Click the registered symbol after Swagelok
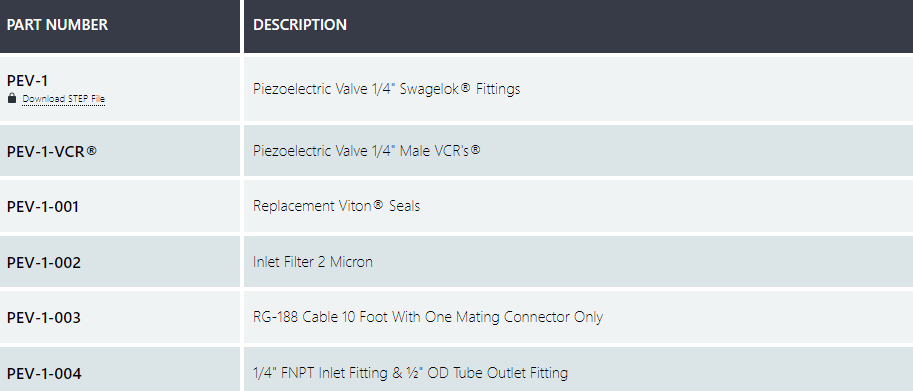 [465, 88]
